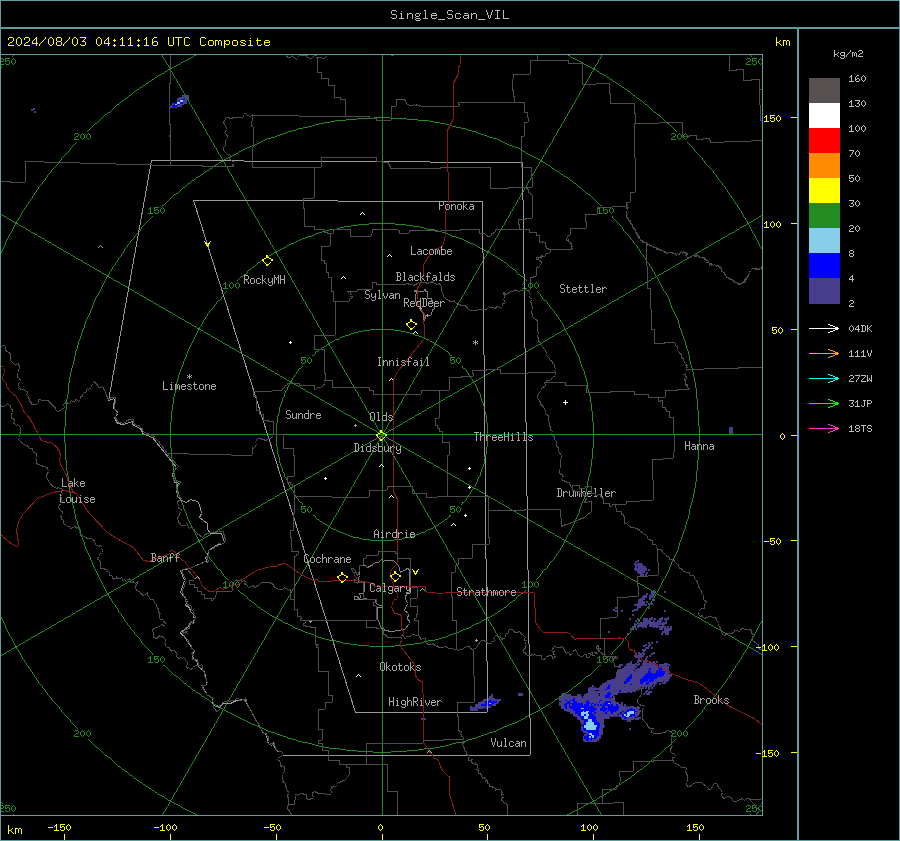
Task: Click the Okotoks label
Action: tap(400, 667)
